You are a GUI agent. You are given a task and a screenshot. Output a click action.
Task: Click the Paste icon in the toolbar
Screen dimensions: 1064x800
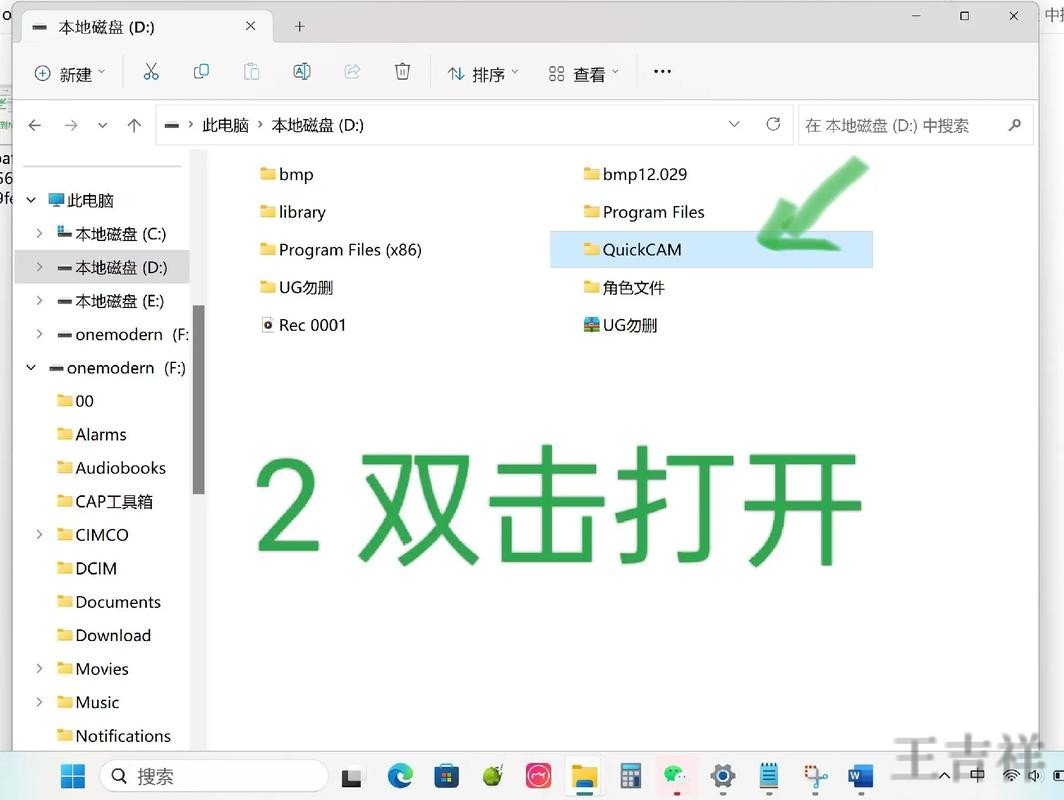tap(251, 72)
